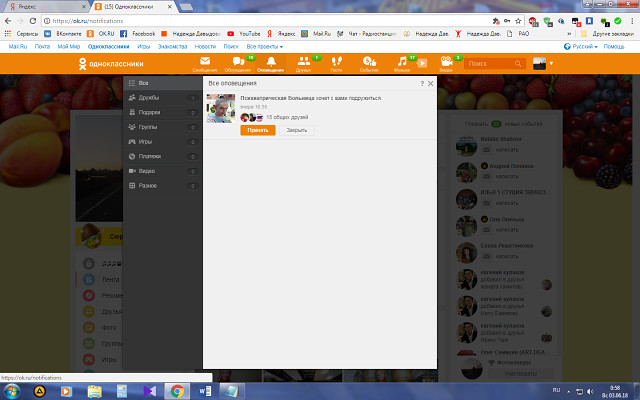The image size is (640, 400).
Task: Expand the 'Все проекты' dropdown
Action: (x=264, y=47)
